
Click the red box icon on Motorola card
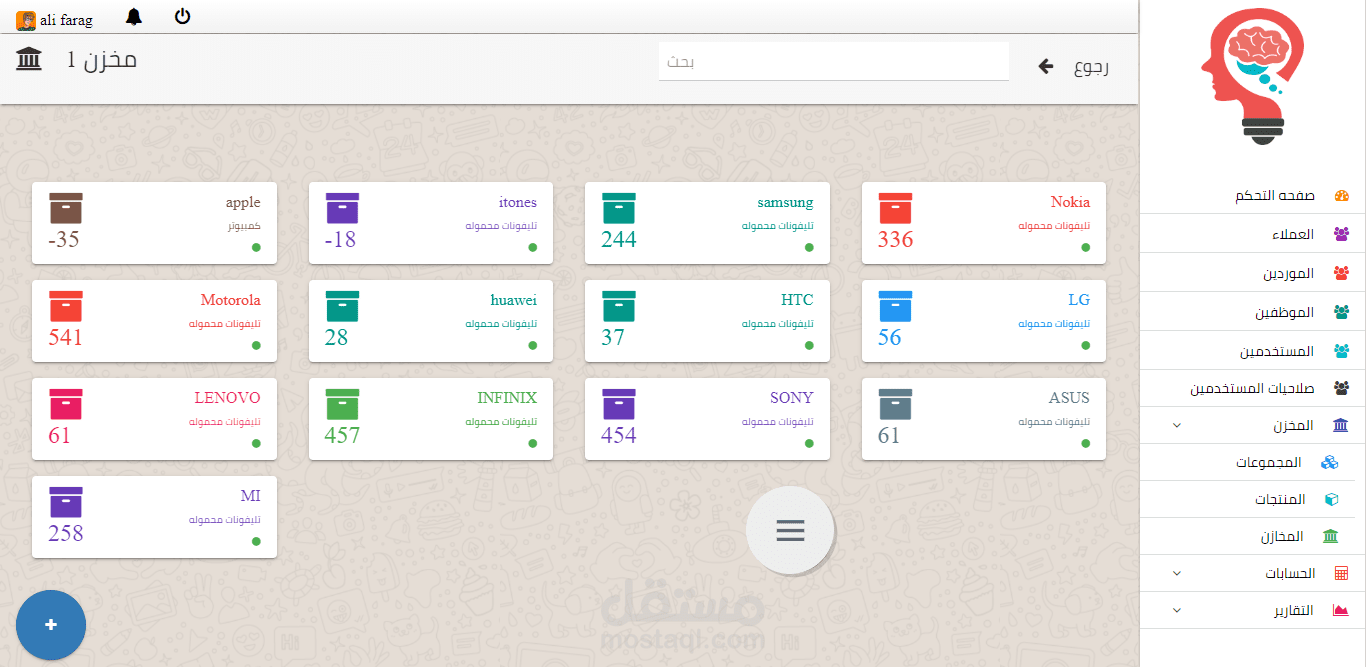[x=65, y=306]
